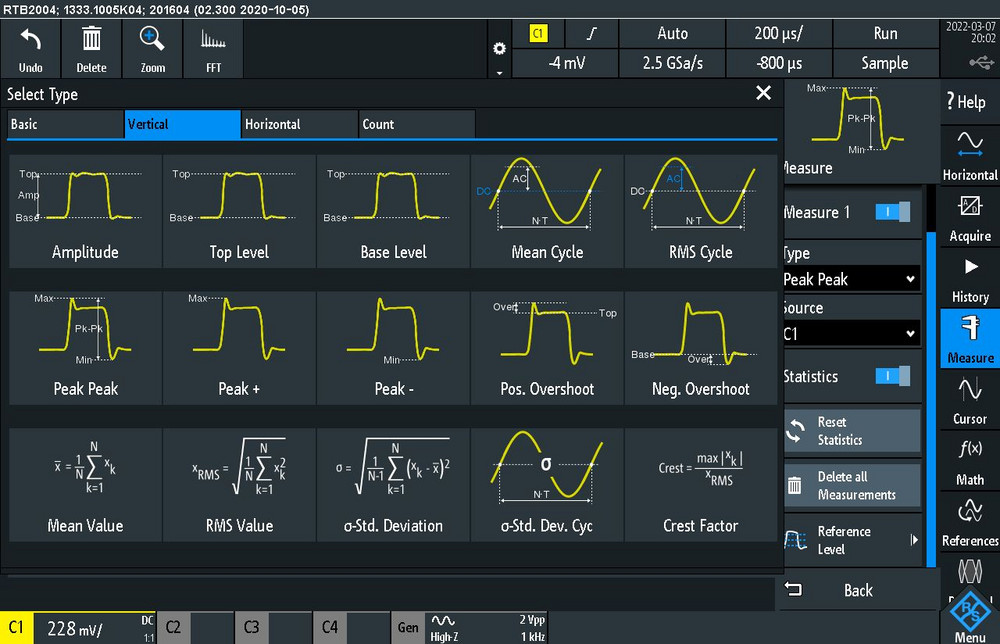Select the RMS Cycle measurement

coord(700,211)
